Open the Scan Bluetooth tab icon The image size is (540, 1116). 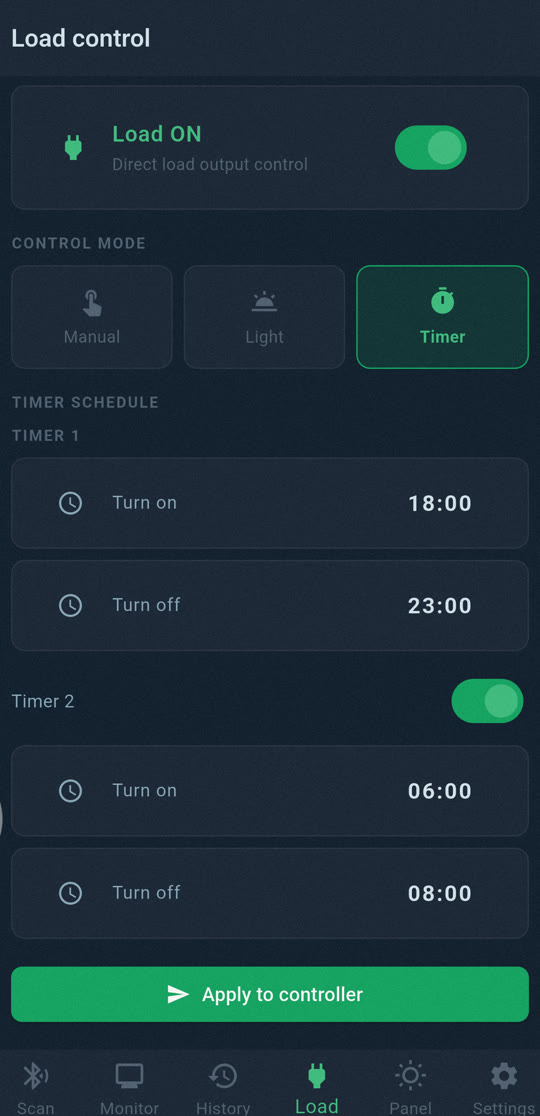tap(35, 1075)
